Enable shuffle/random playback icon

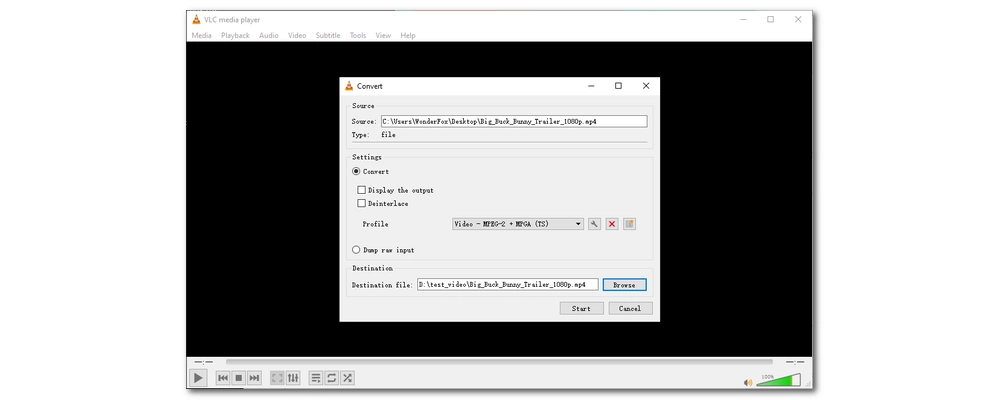(x=347, y=378)
